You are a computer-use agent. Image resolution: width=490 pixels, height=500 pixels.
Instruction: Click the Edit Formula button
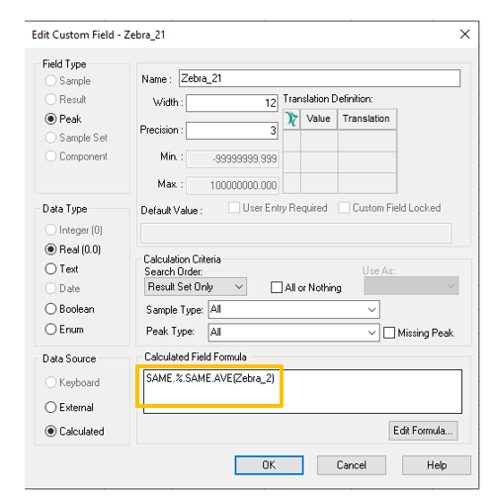point(423,431)
